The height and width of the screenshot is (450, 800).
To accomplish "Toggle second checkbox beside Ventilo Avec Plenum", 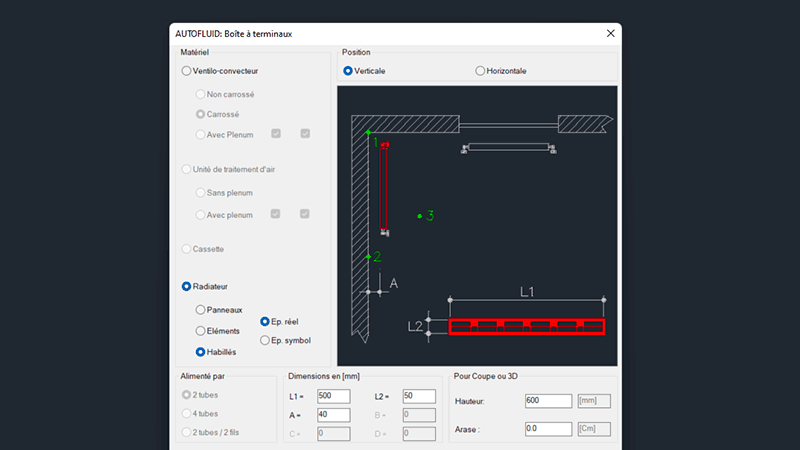I will coord(305,134).
